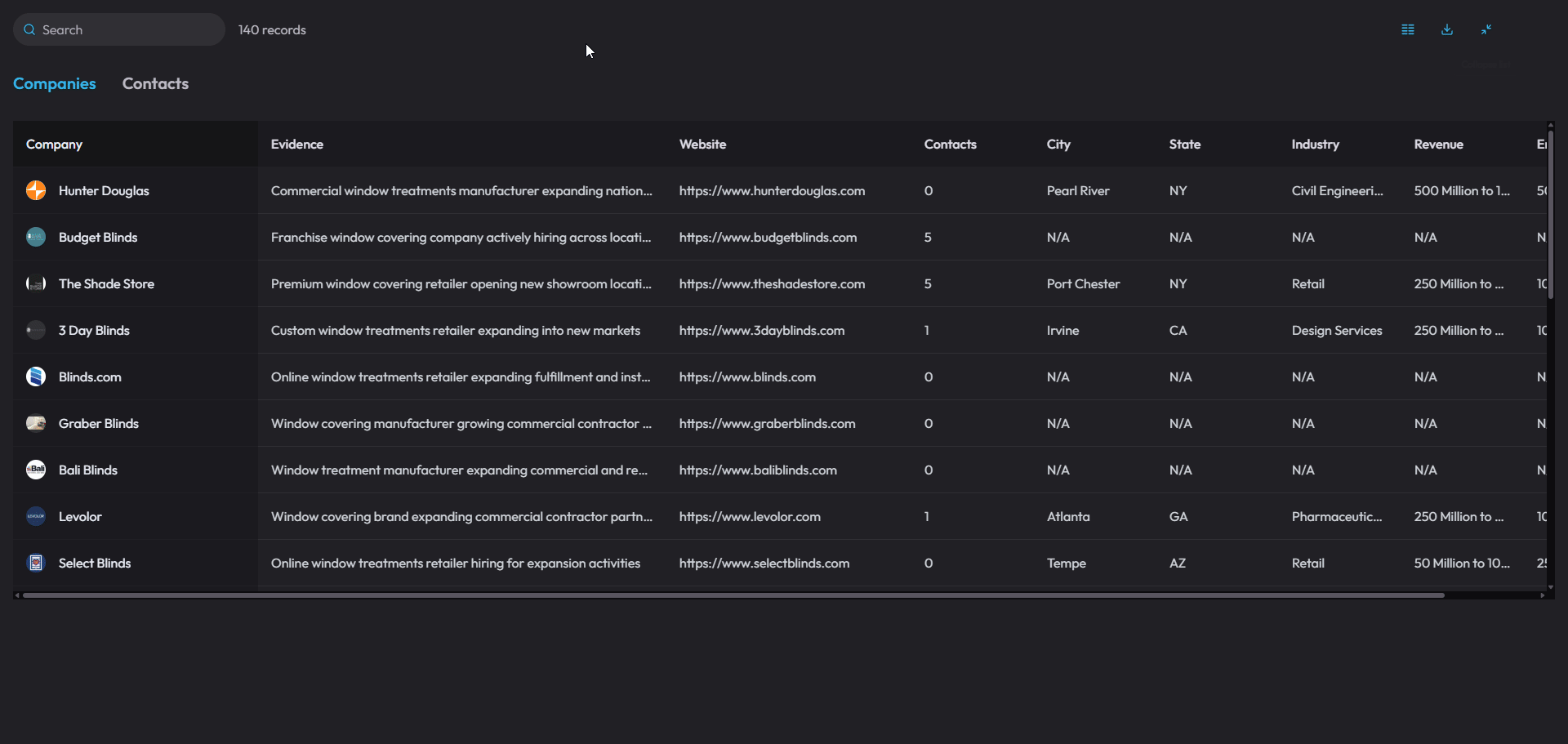Open the baliblinds.com website link
1568x744 pixels.
[x=758, y=470]
